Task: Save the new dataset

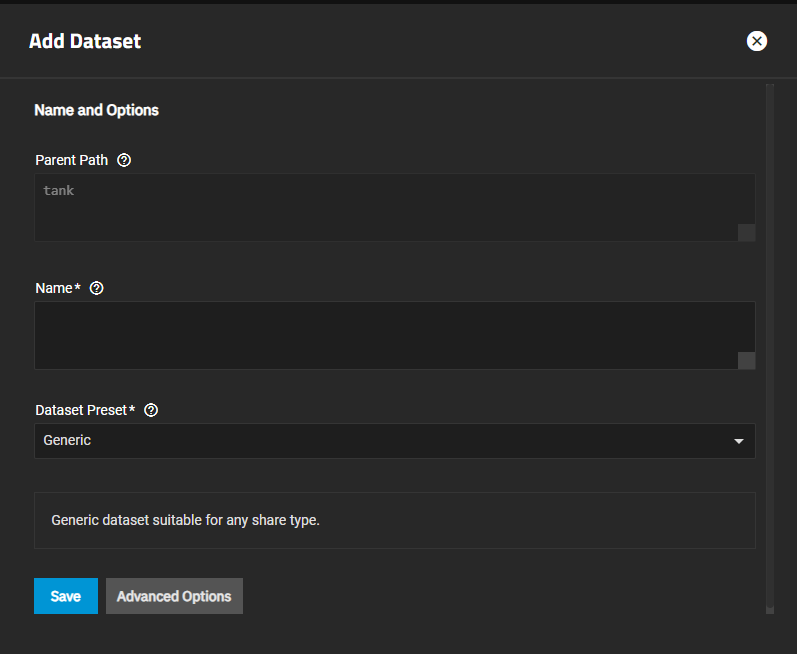Action: tap(65, 596)
